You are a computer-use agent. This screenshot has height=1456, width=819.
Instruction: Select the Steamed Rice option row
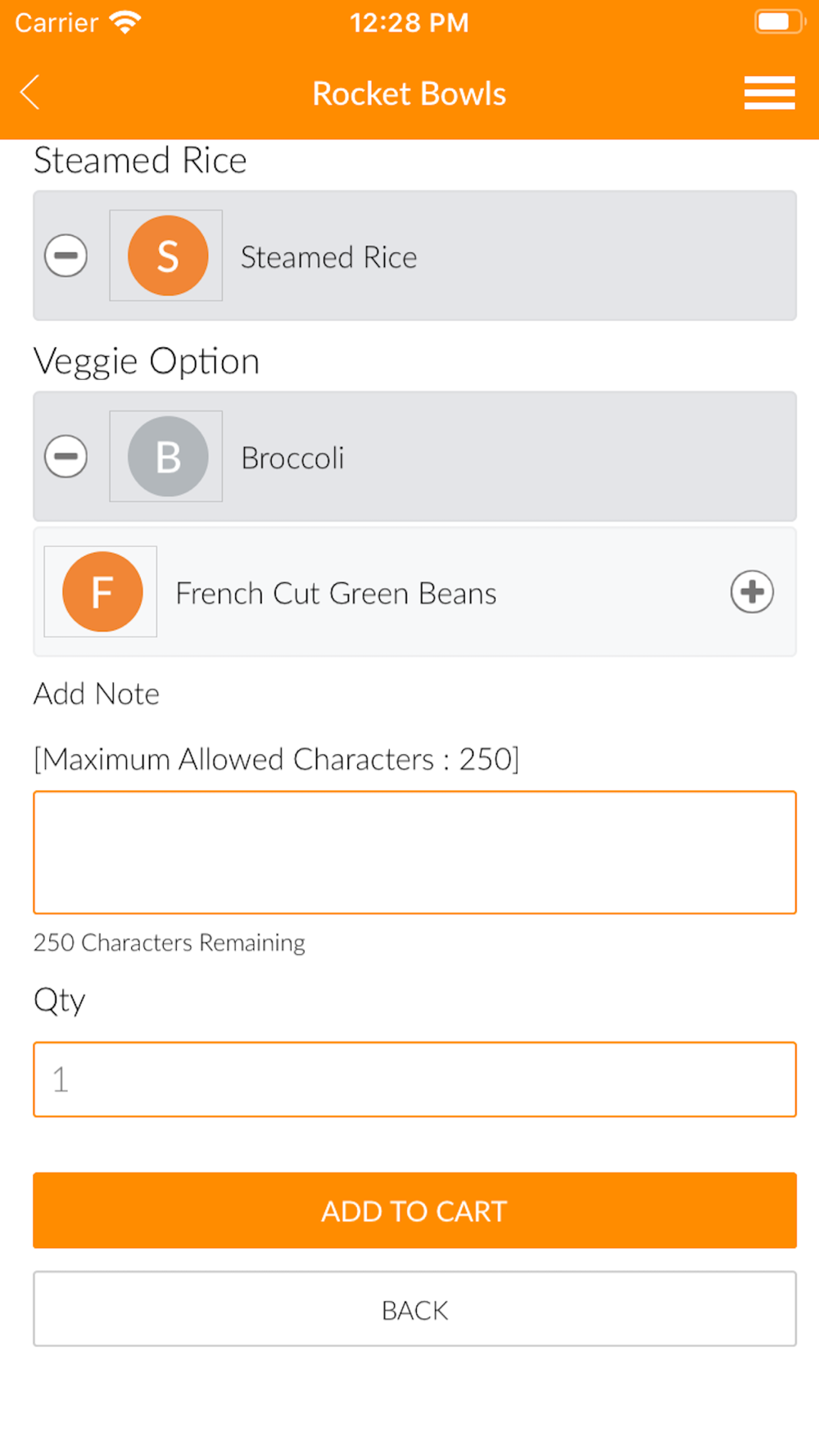[x=414, y=255]
